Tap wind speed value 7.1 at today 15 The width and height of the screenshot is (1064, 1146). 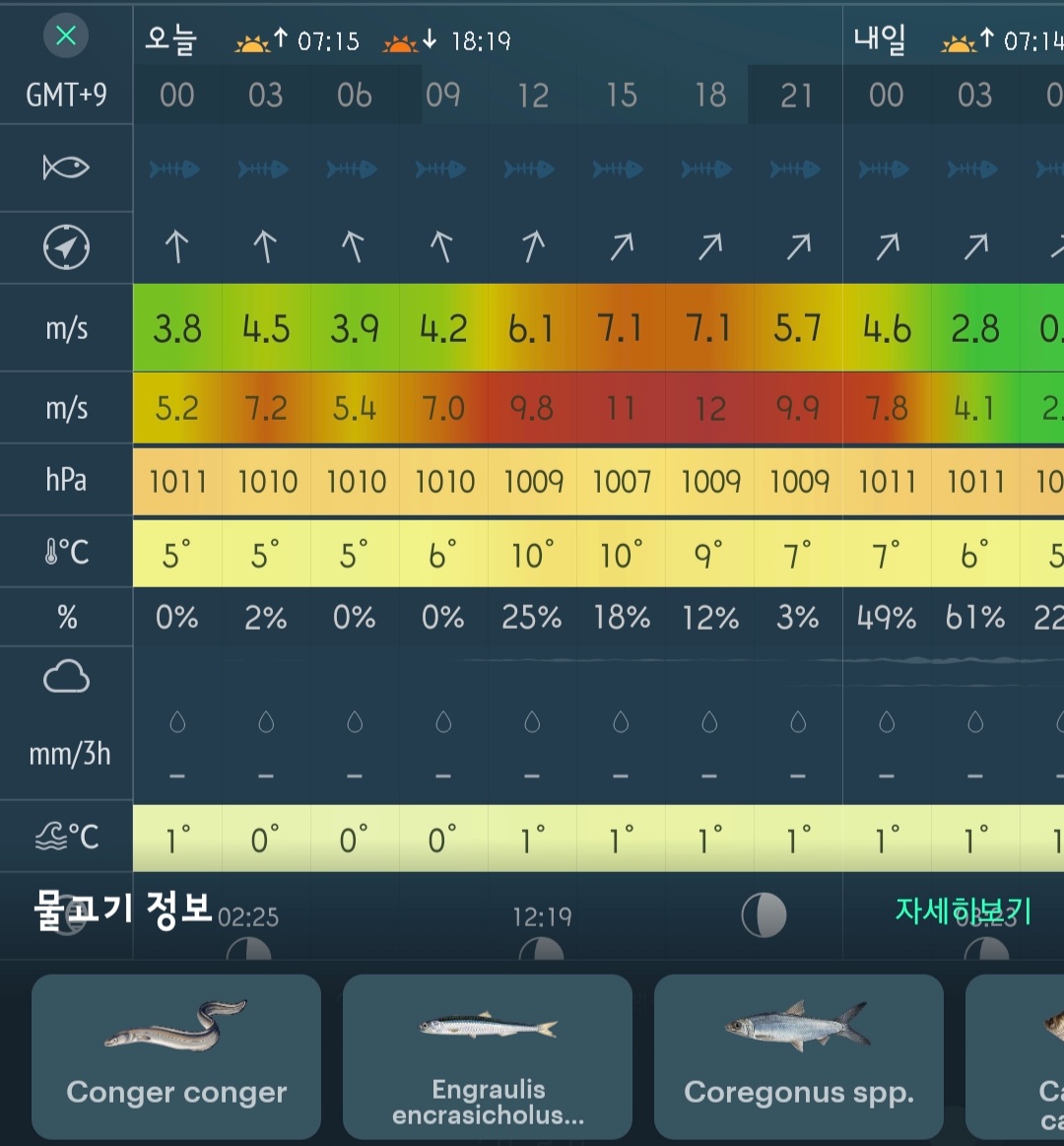[x=621, y=328]
